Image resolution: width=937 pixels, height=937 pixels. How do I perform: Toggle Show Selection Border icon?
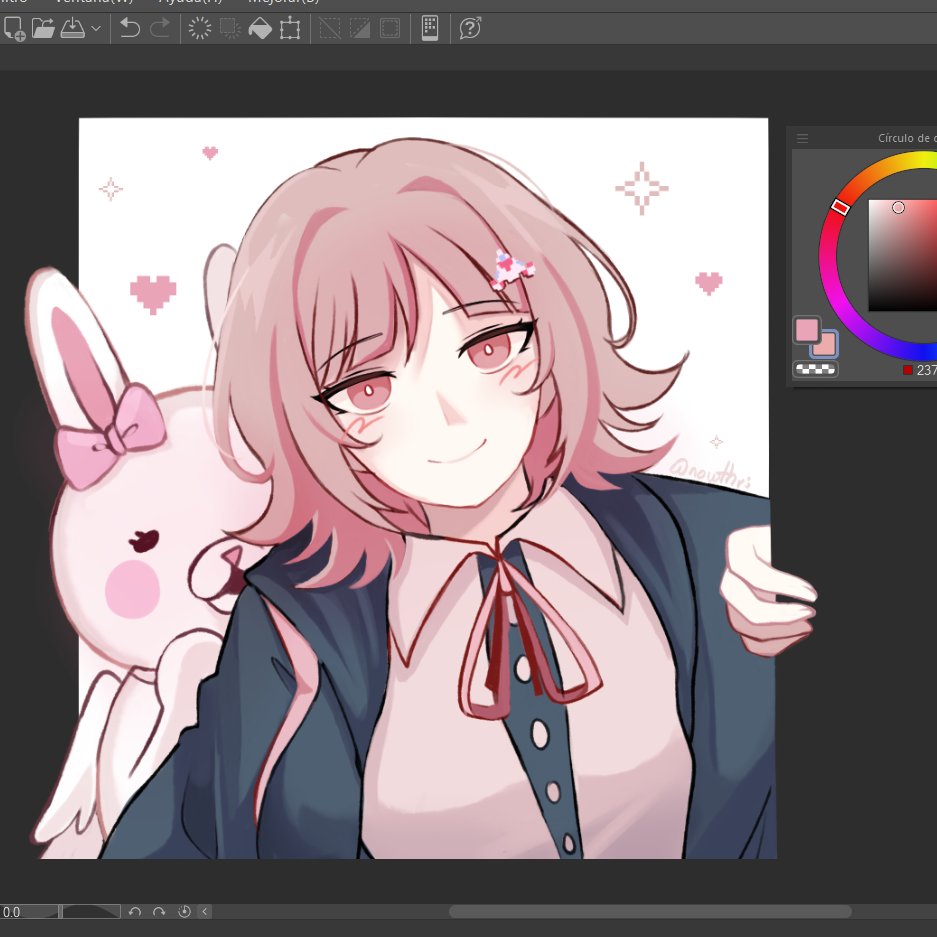[x=390, y=28]
